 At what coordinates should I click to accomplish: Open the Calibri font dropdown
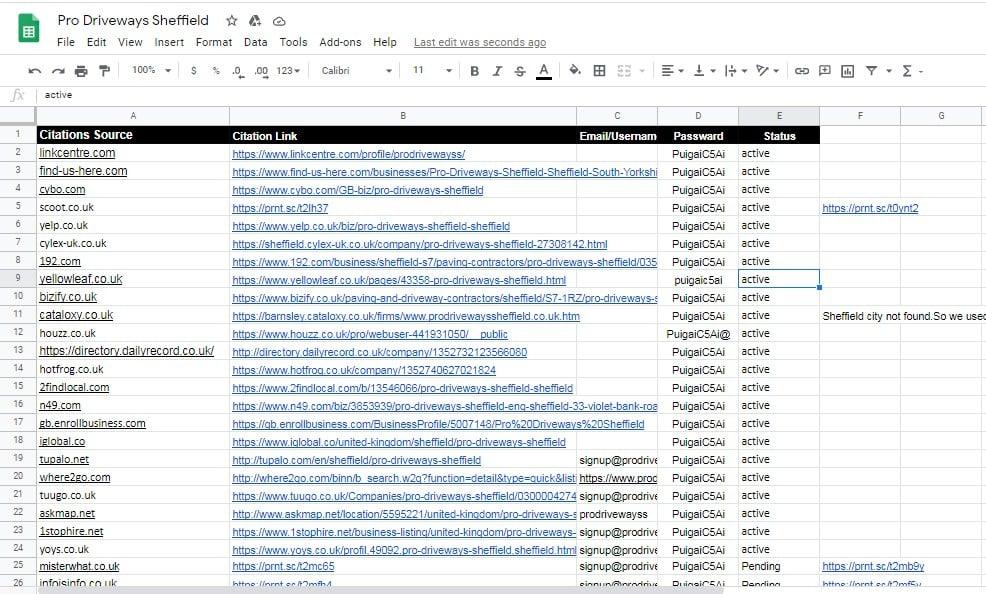(x=357, y=71)
